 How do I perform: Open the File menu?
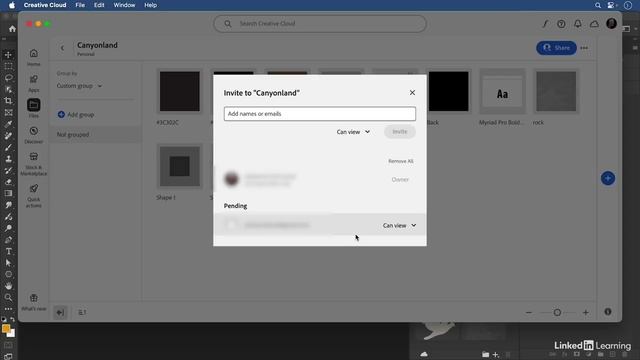point(80,5)
